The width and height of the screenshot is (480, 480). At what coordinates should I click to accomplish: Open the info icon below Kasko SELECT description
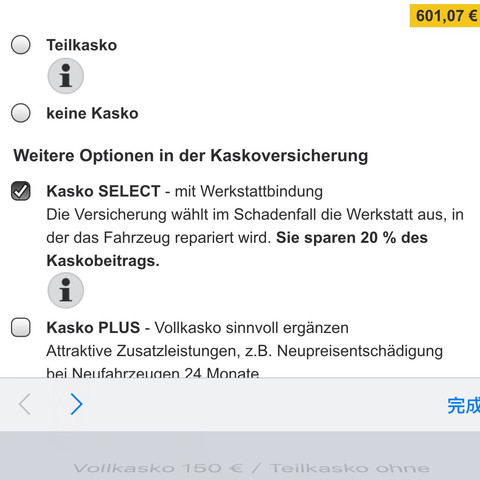tap(66, 290)
